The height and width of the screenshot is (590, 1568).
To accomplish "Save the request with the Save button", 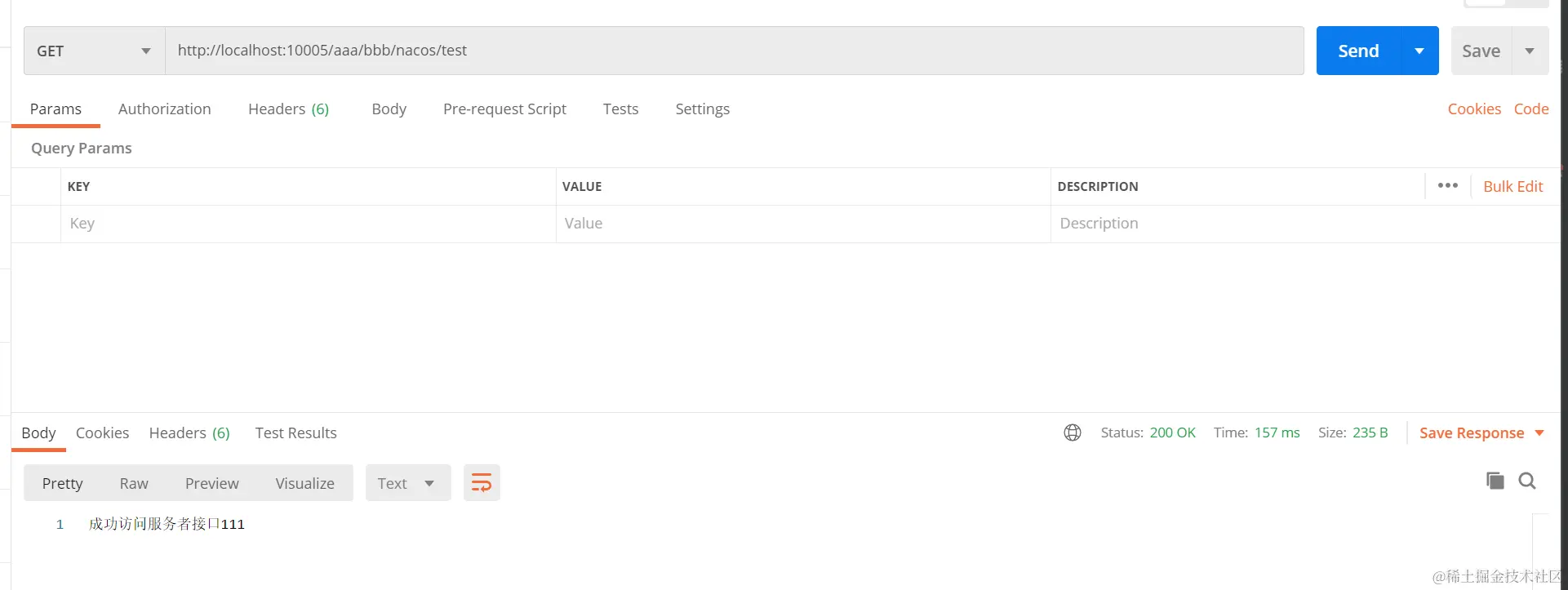I will click(x=1481, y=51).
